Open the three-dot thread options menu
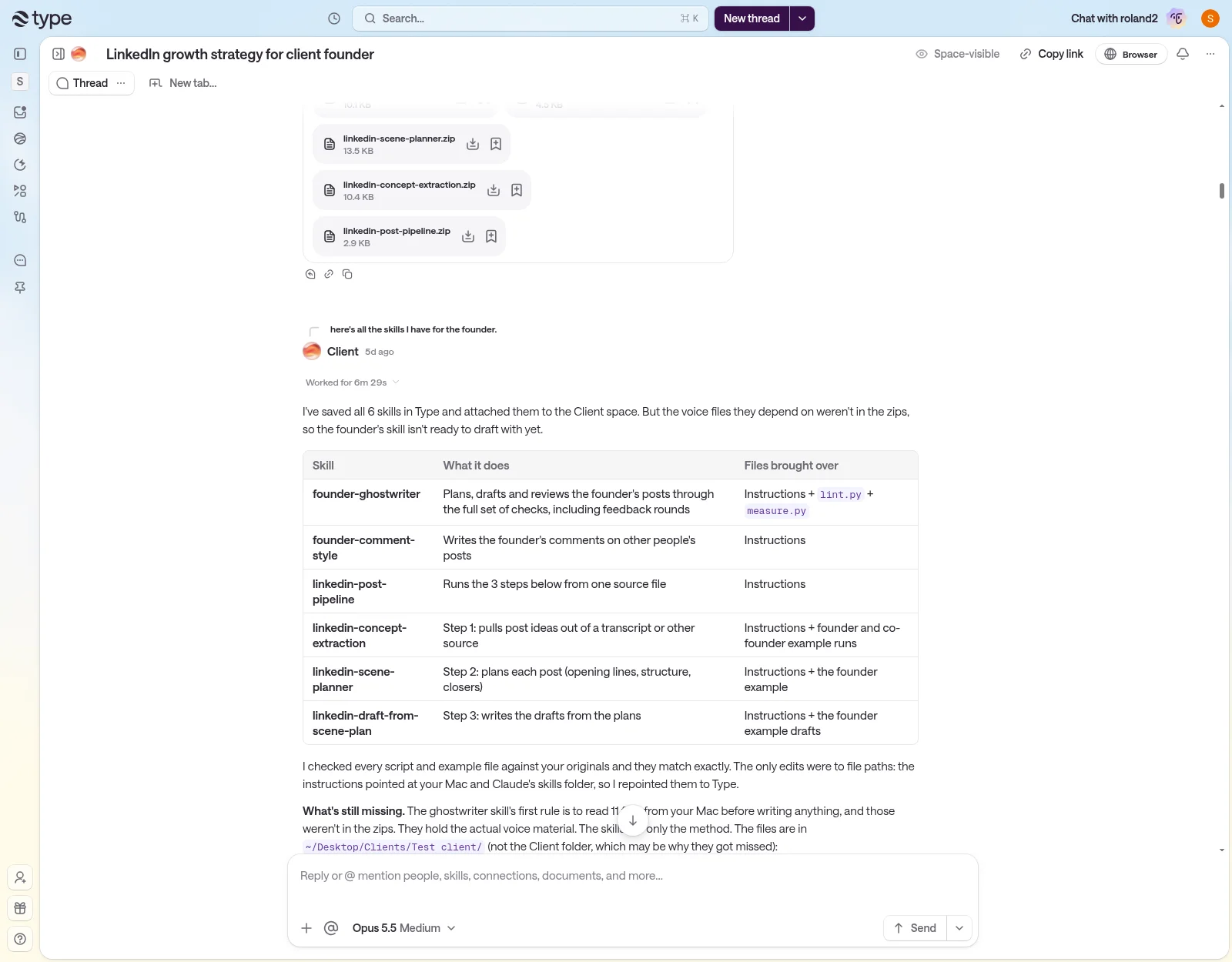Viewport: 1232px width, 962px height. pyautogui.click(x=1210, y=54)
